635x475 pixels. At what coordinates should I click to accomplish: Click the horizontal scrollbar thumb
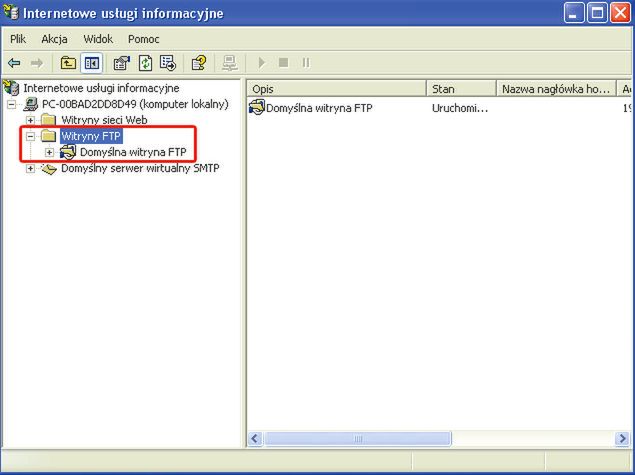pyautogui.click(x=358, y=439)
